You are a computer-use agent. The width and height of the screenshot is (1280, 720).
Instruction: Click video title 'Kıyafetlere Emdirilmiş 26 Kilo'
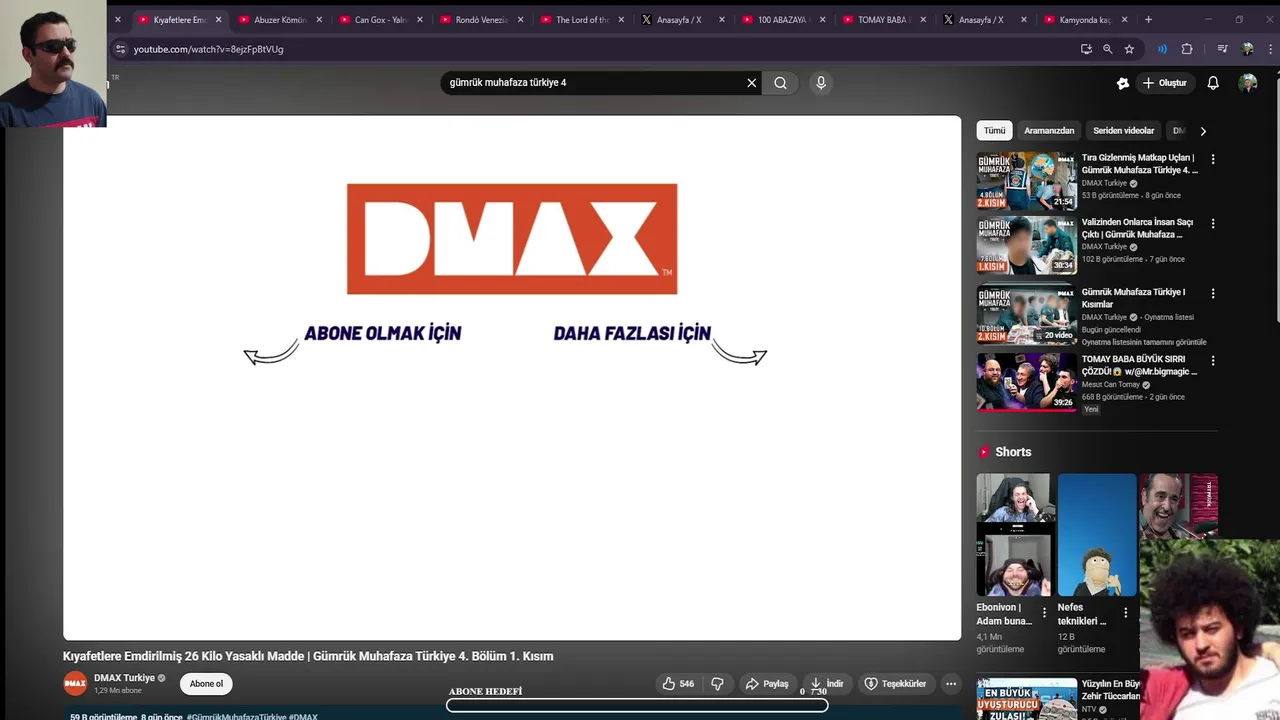tap(308, 656)
